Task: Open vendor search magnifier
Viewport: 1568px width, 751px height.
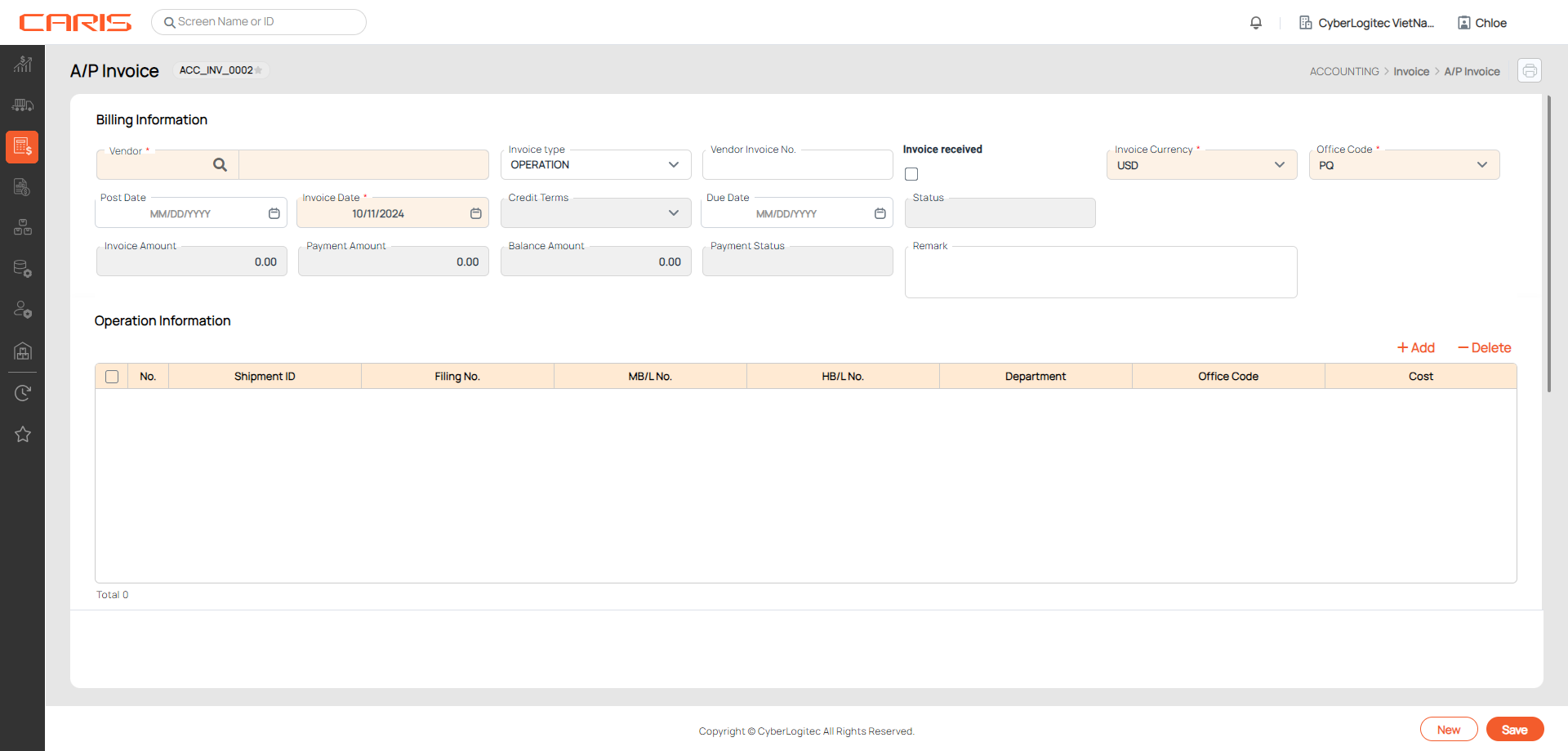Action: click(x=220, y=165)
